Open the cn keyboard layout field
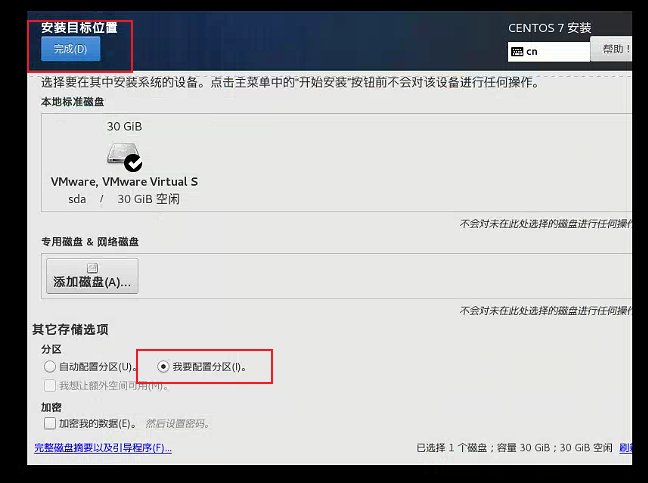 (x=548, y=52)
